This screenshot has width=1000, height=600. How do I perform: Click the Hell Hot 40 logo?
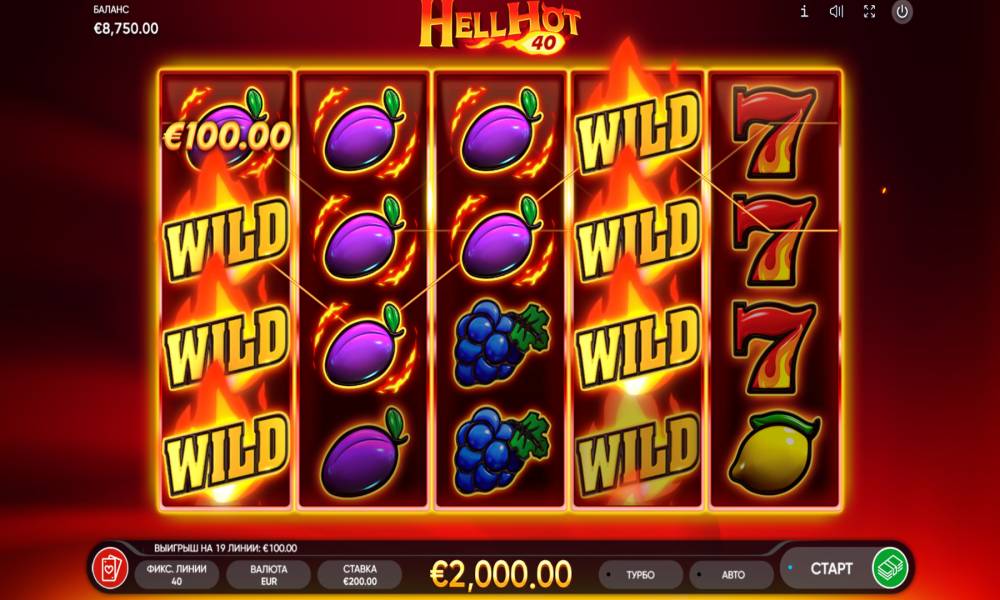[499, 26]
